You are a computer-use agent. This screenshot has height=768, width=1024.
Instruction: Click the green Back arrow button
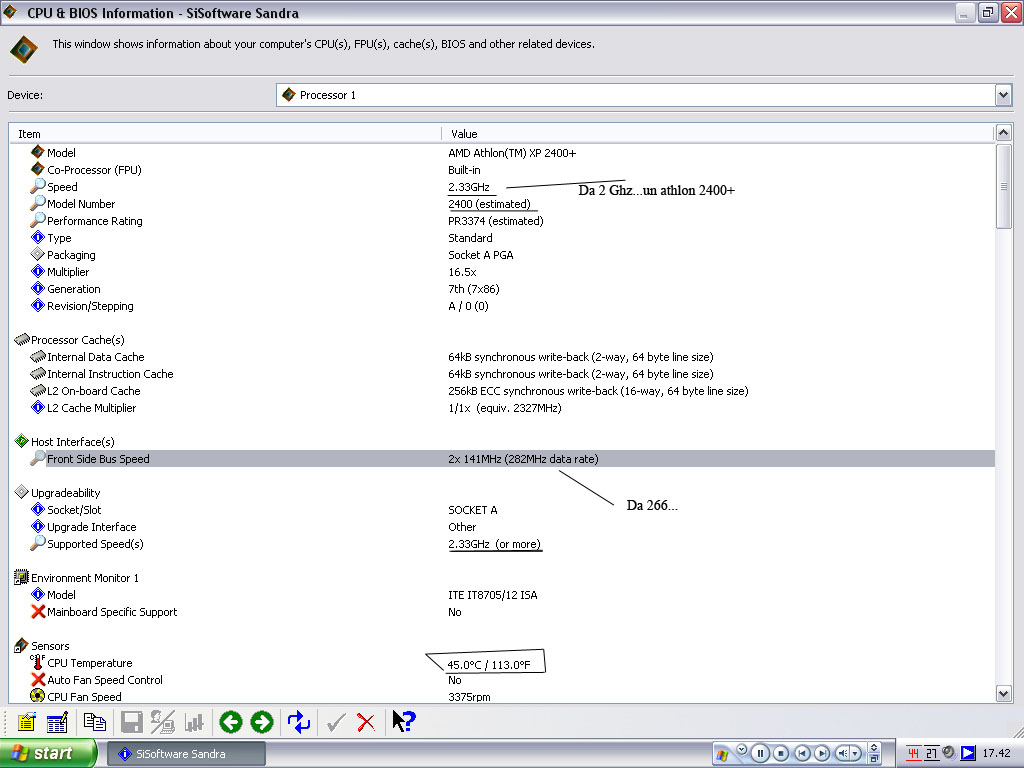click(x=231, y=722)
